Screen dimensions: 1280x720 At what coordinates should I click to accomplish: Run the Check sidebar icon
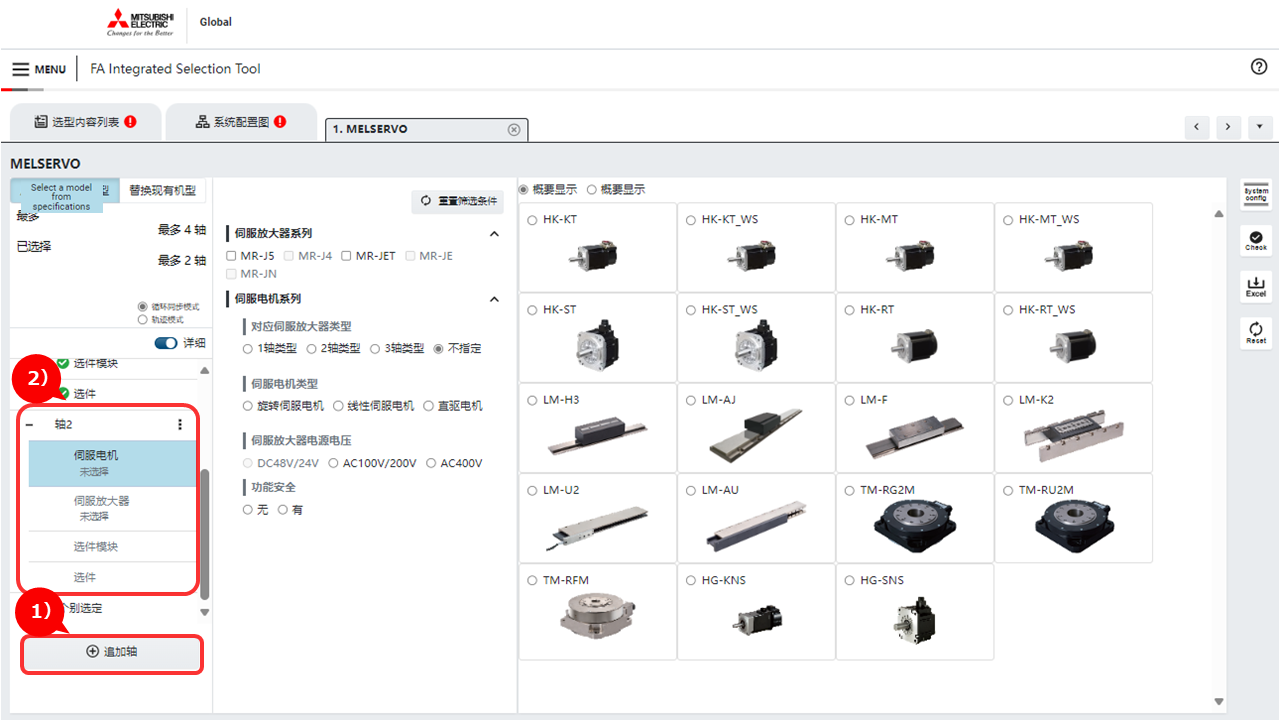point(1256,240)
